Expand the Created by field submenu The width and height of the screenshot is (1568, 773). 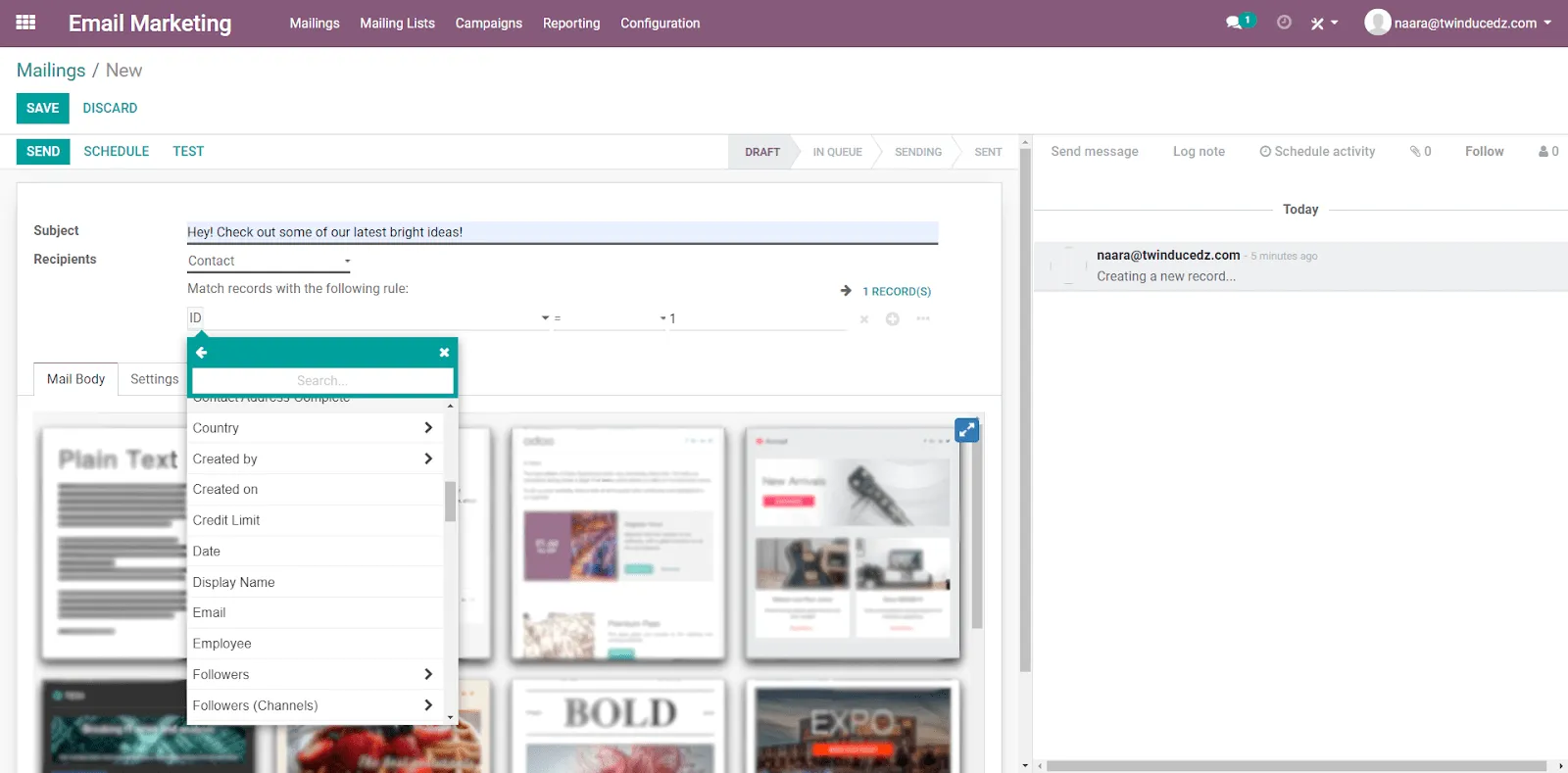[428, 459]
